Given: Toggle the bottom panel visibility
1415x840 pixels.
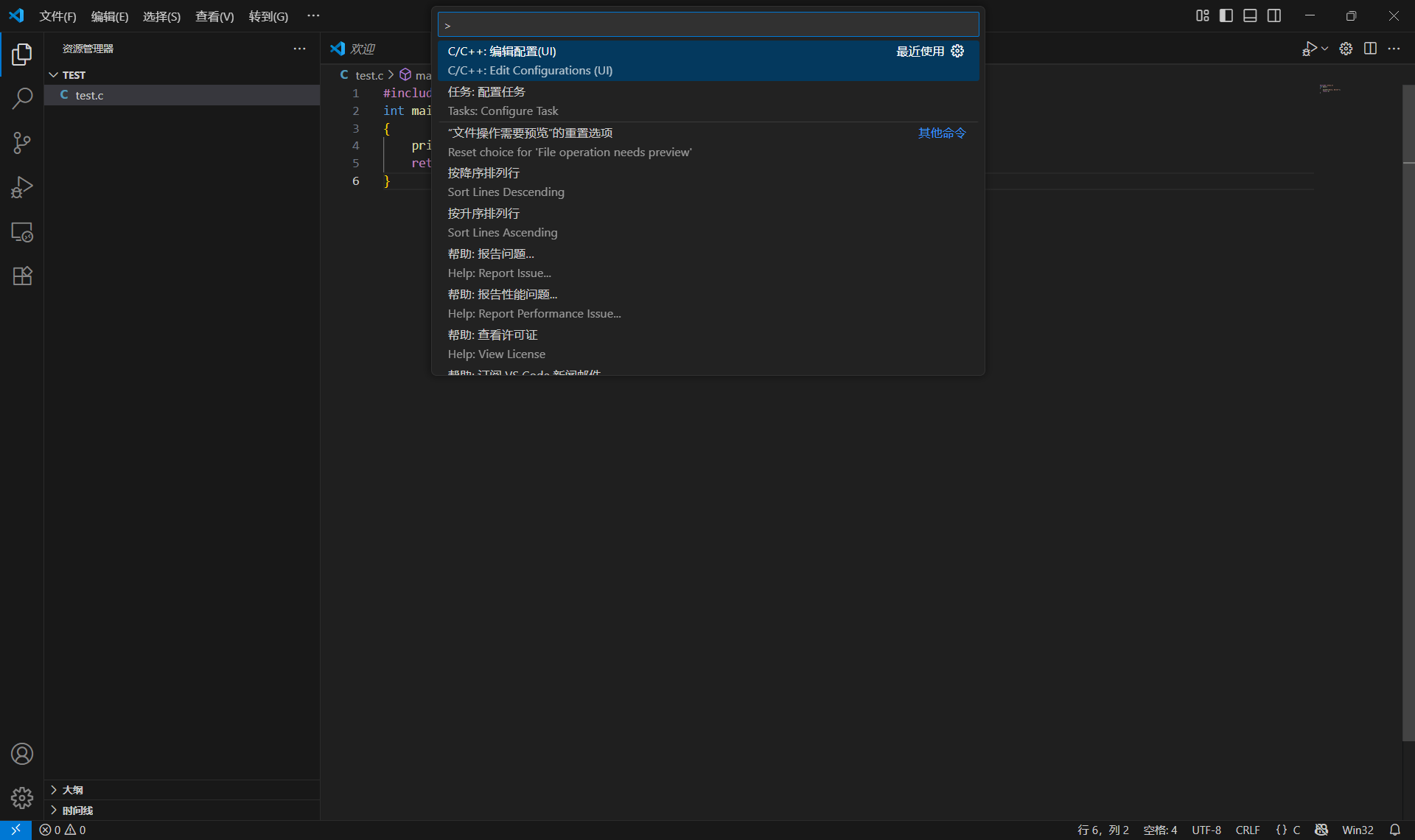Looking at the screenshot, I should pos(1250,15).
